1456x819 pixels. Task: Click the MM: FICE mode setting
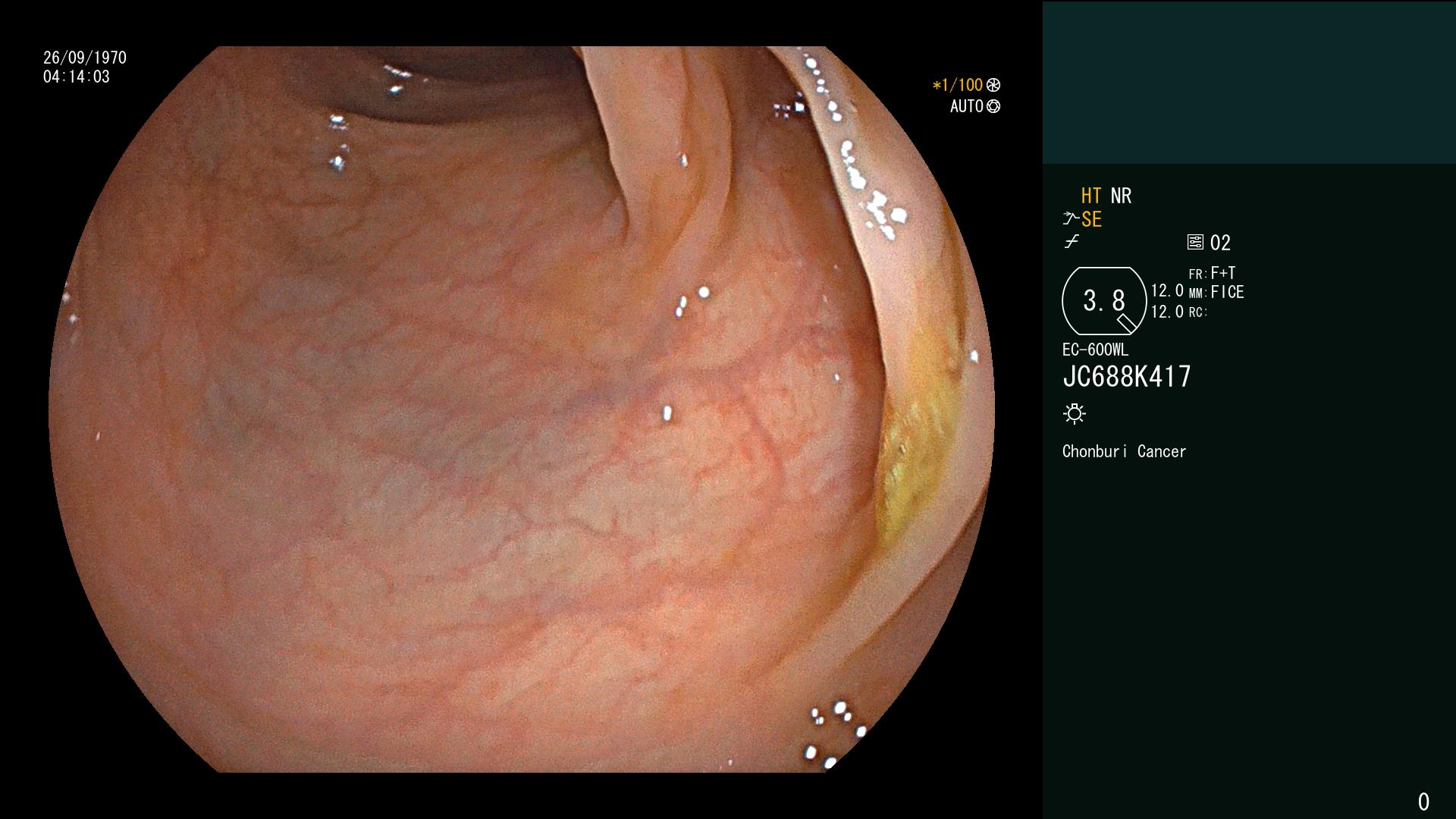[x=1216, y=293]
